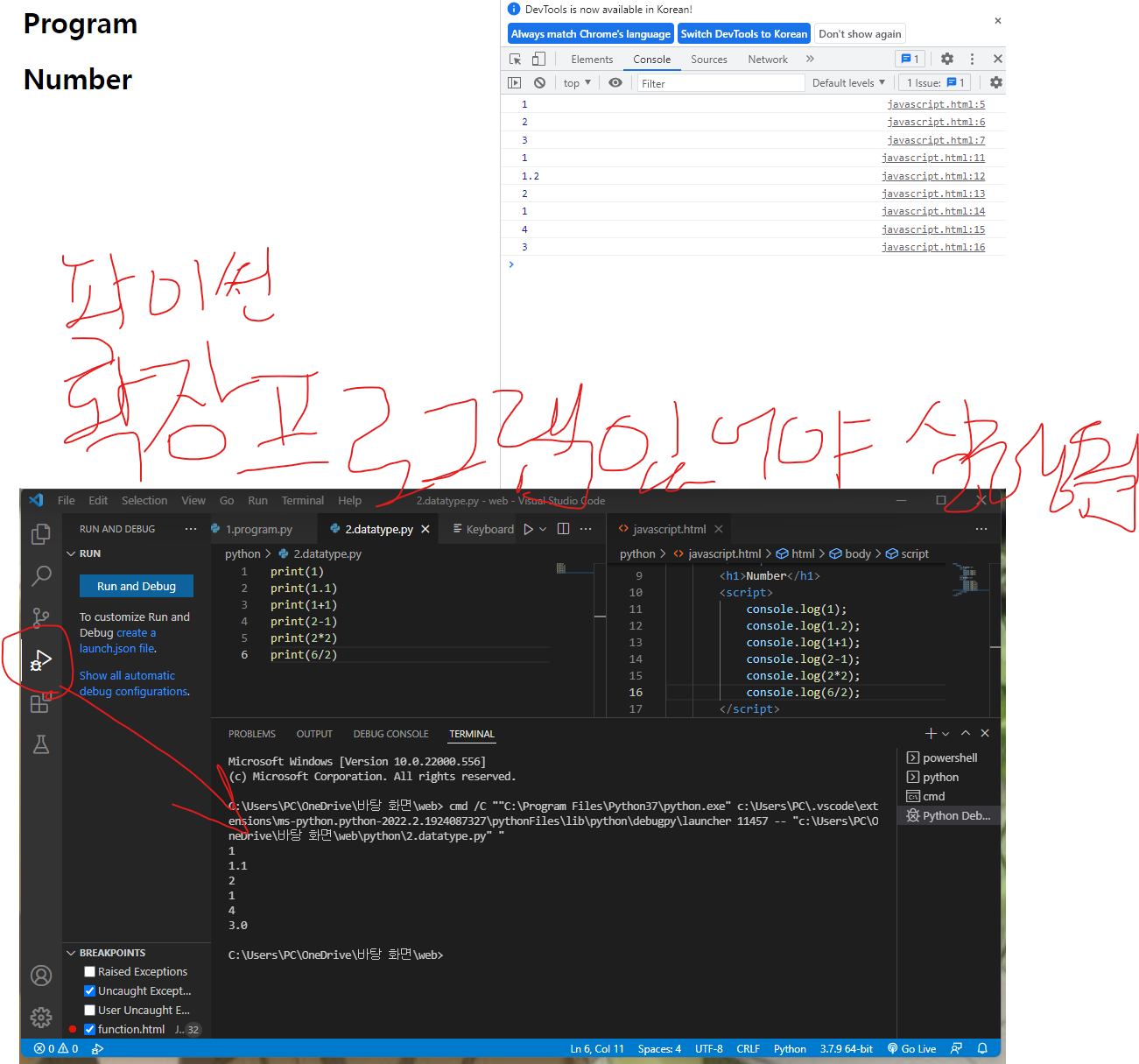
Task: Open the Explorer view in VS Code
Action: (x=41, y=533)
